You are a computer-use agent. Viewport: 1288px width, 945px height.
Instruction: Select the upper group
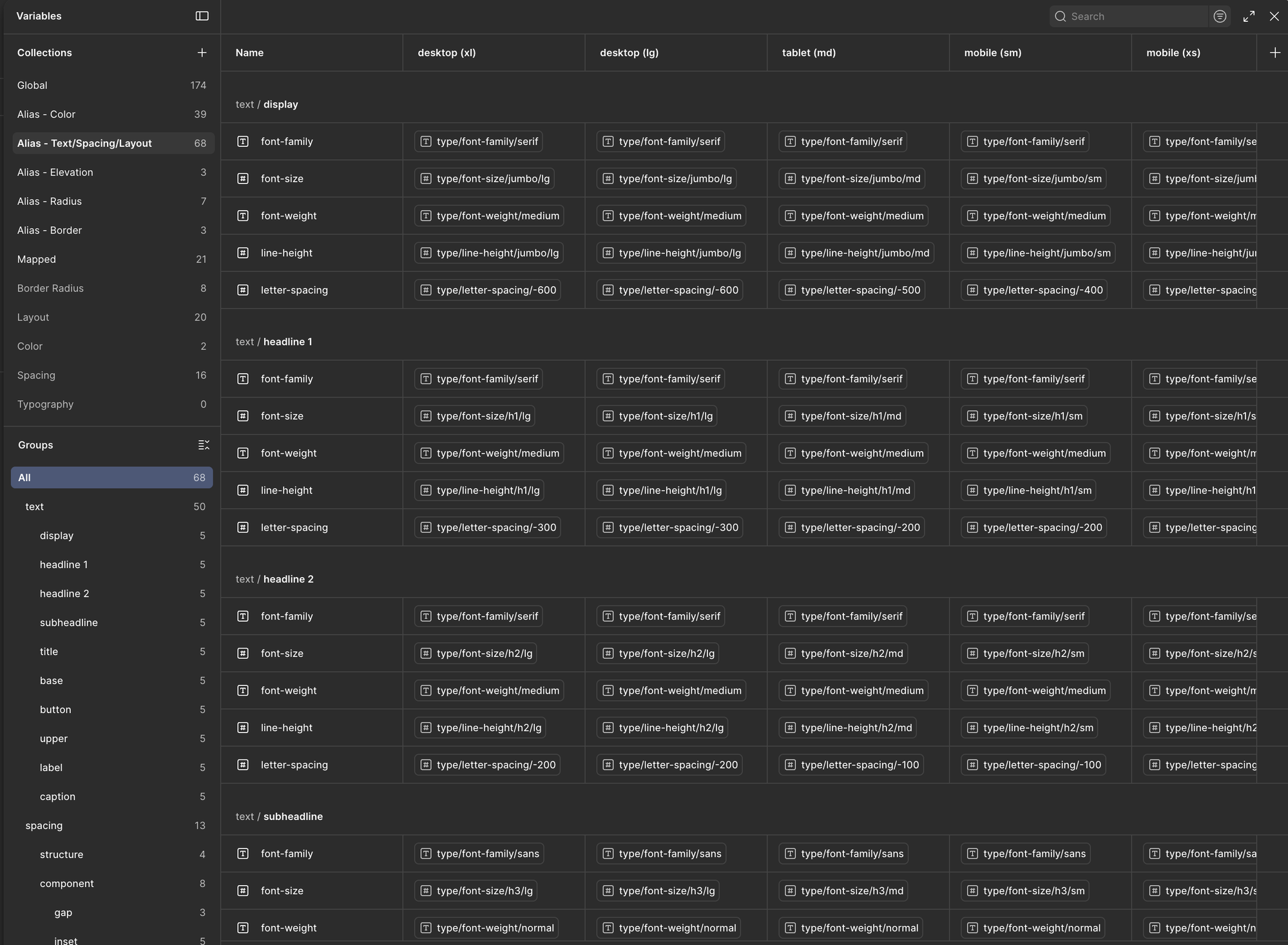tap(112, 738)
